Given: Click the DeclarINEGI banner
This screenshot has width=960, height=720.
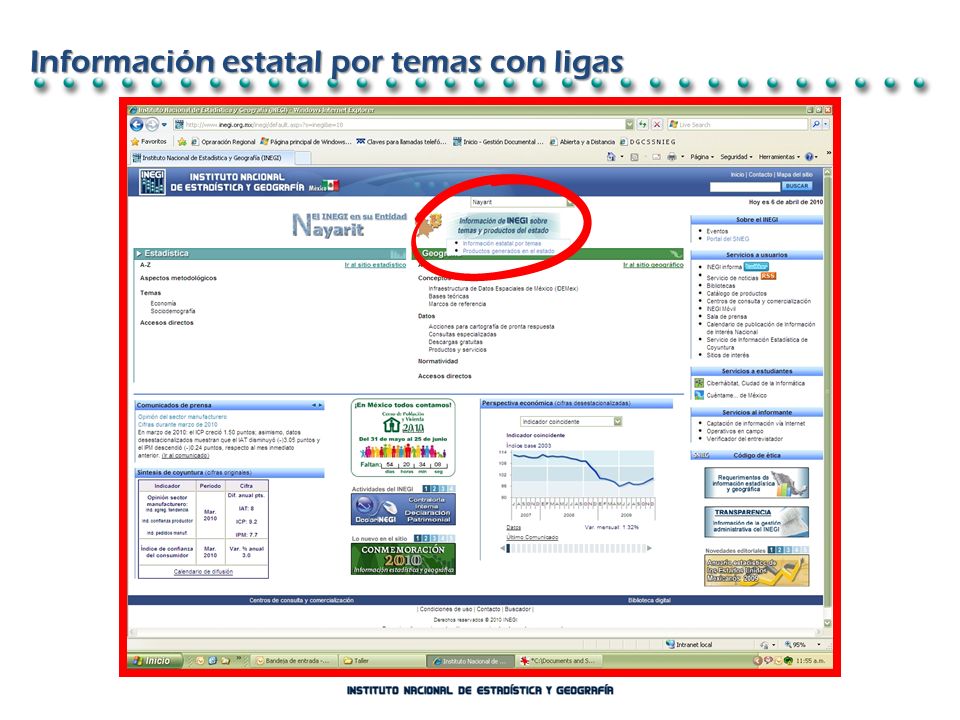Looking at the screenshot, I should 403,509.
